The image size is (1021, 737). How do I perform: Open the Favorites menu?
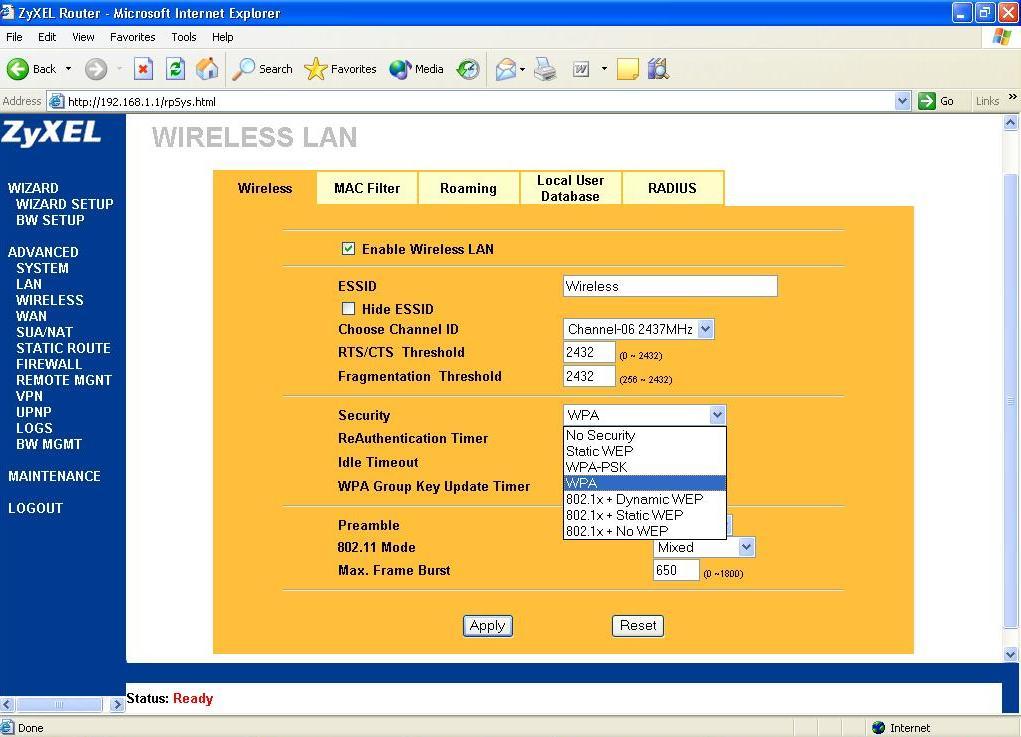click(133, 37)
